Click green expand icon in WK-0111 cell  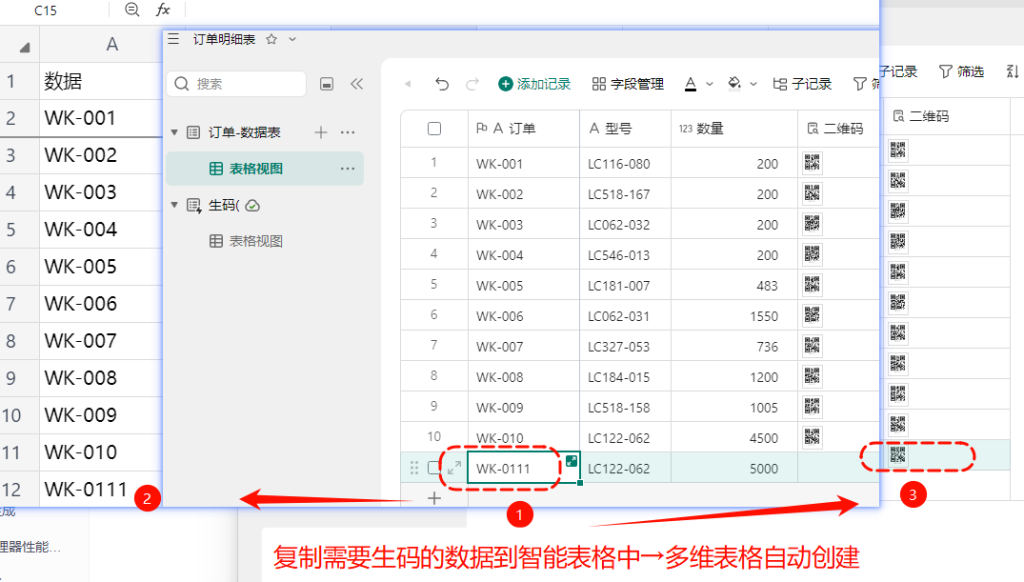click(x=571, y=461)
